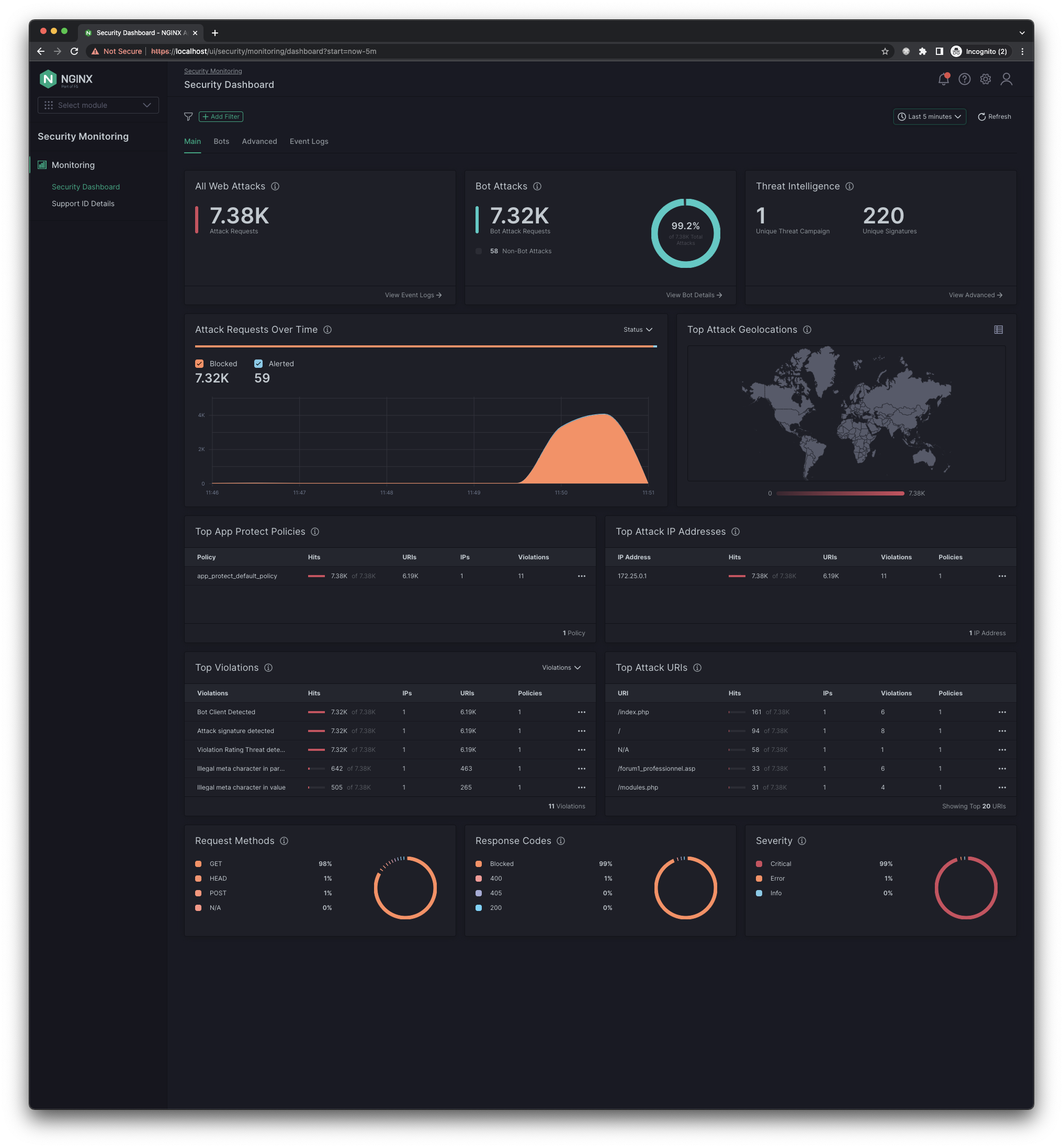The image size is (1063, 1148).
Task: Click the help question mark icon
Action: point(964,80)
